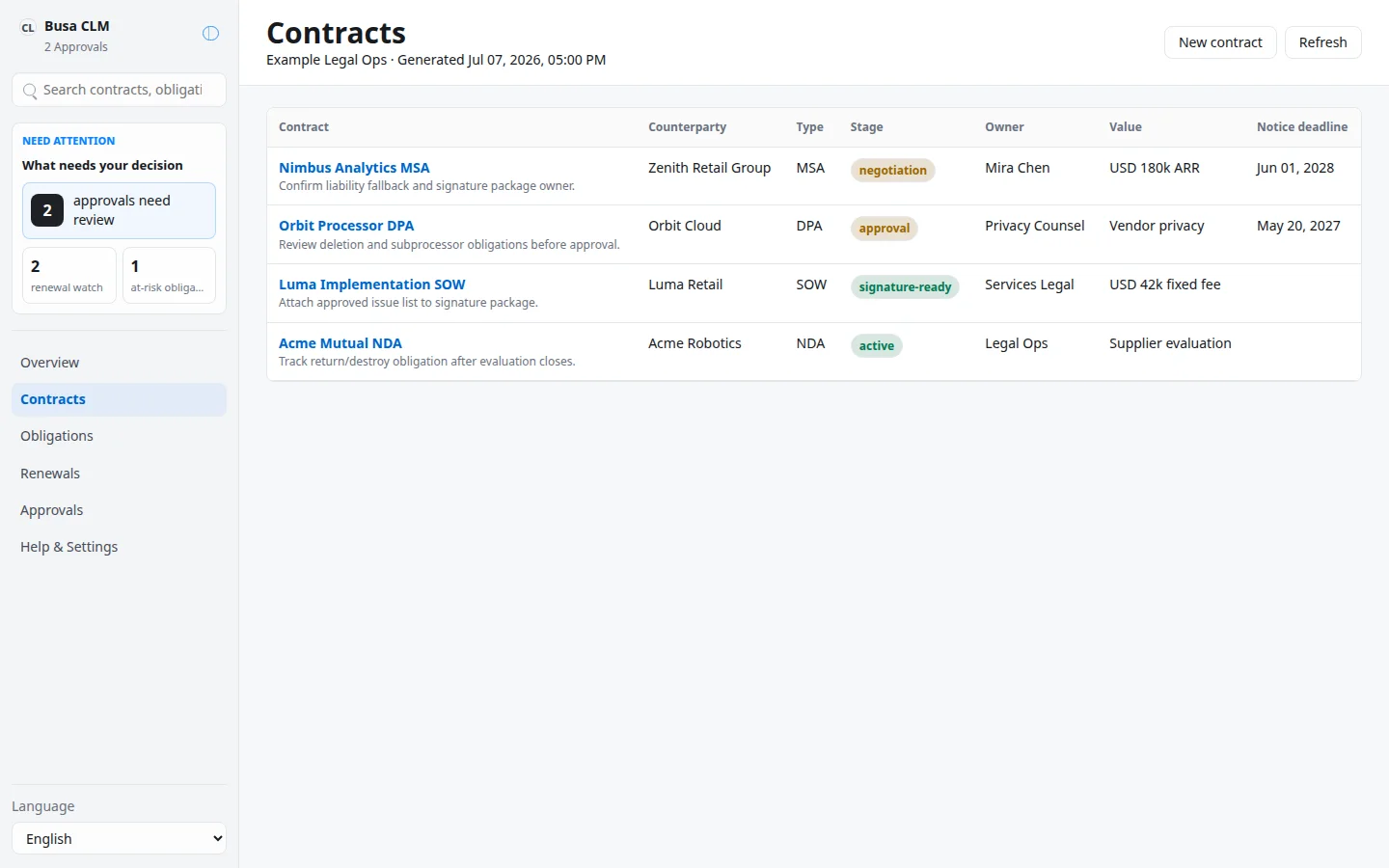Click the Busa CLM title

pyautogui.click(x=76, y=26)
